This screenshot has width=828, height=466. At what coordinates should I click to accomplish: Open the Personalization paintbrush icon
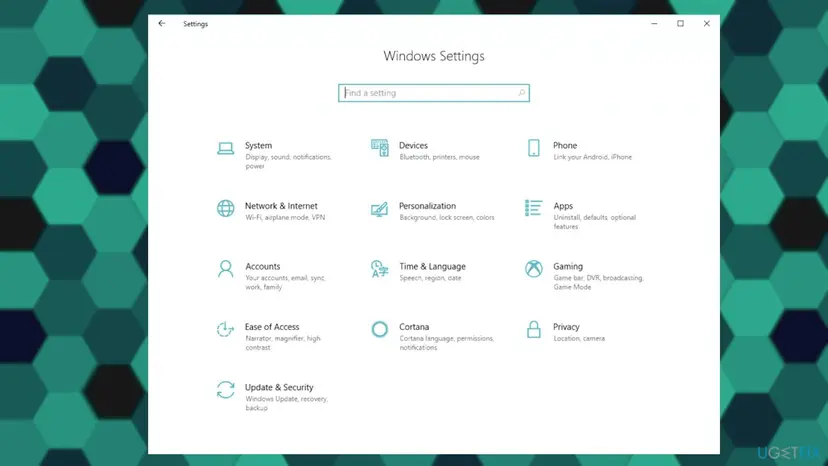tap(380, 209)
